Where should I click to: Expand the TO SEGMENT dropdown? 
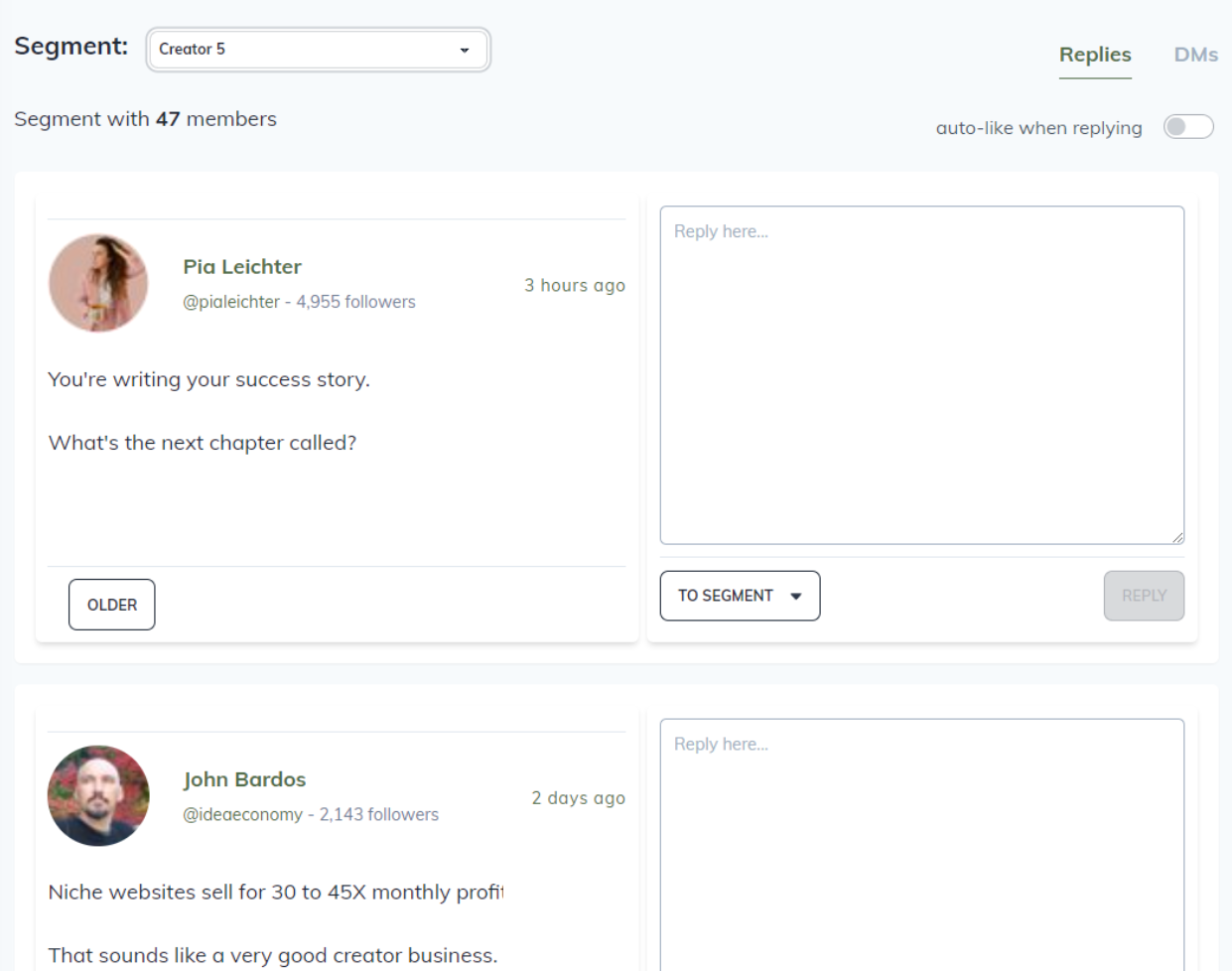click(740, 596)
